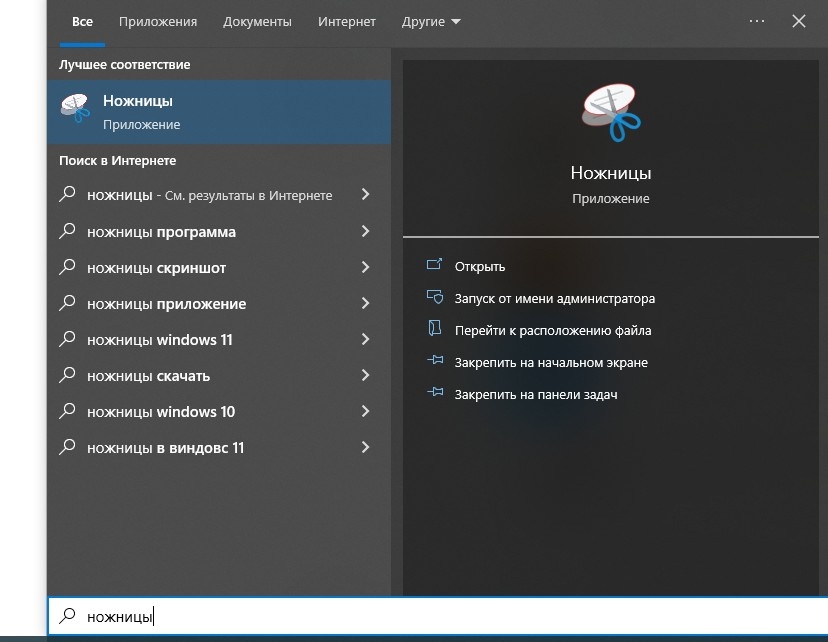Click search icon beside См. результаты в Интернете
Image resolution: width=828 pixels, height=642 pixels.
(67, 194)
